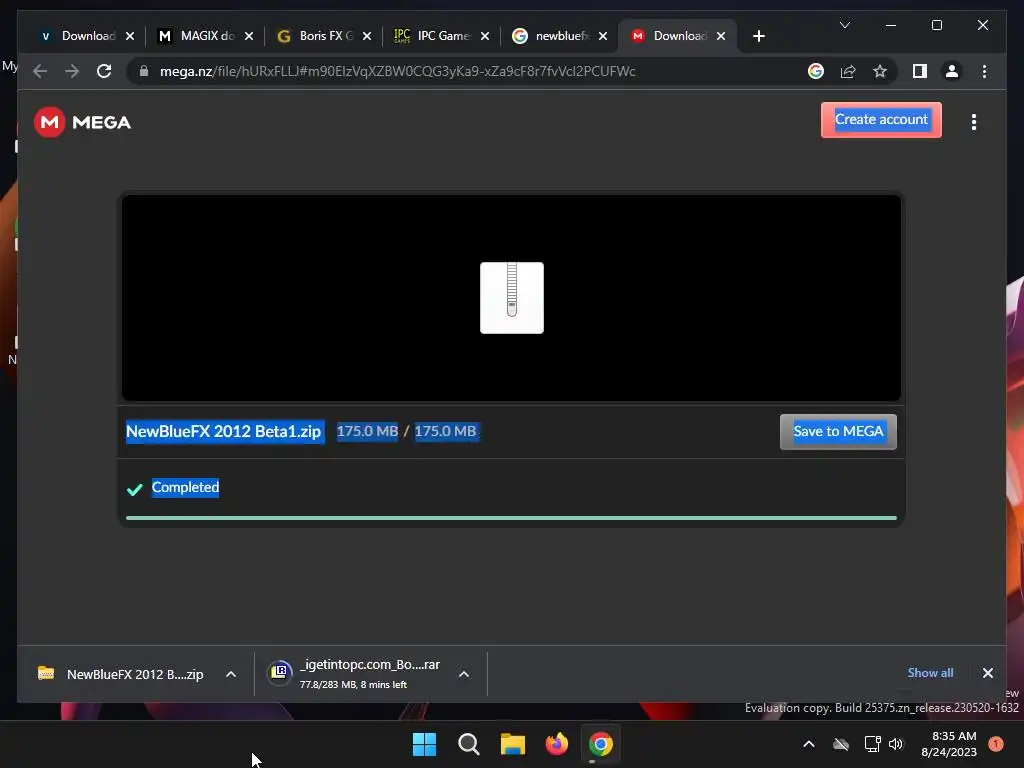
Task: Expand options for NewBlueFX zip download
Action: pos(231,674)
